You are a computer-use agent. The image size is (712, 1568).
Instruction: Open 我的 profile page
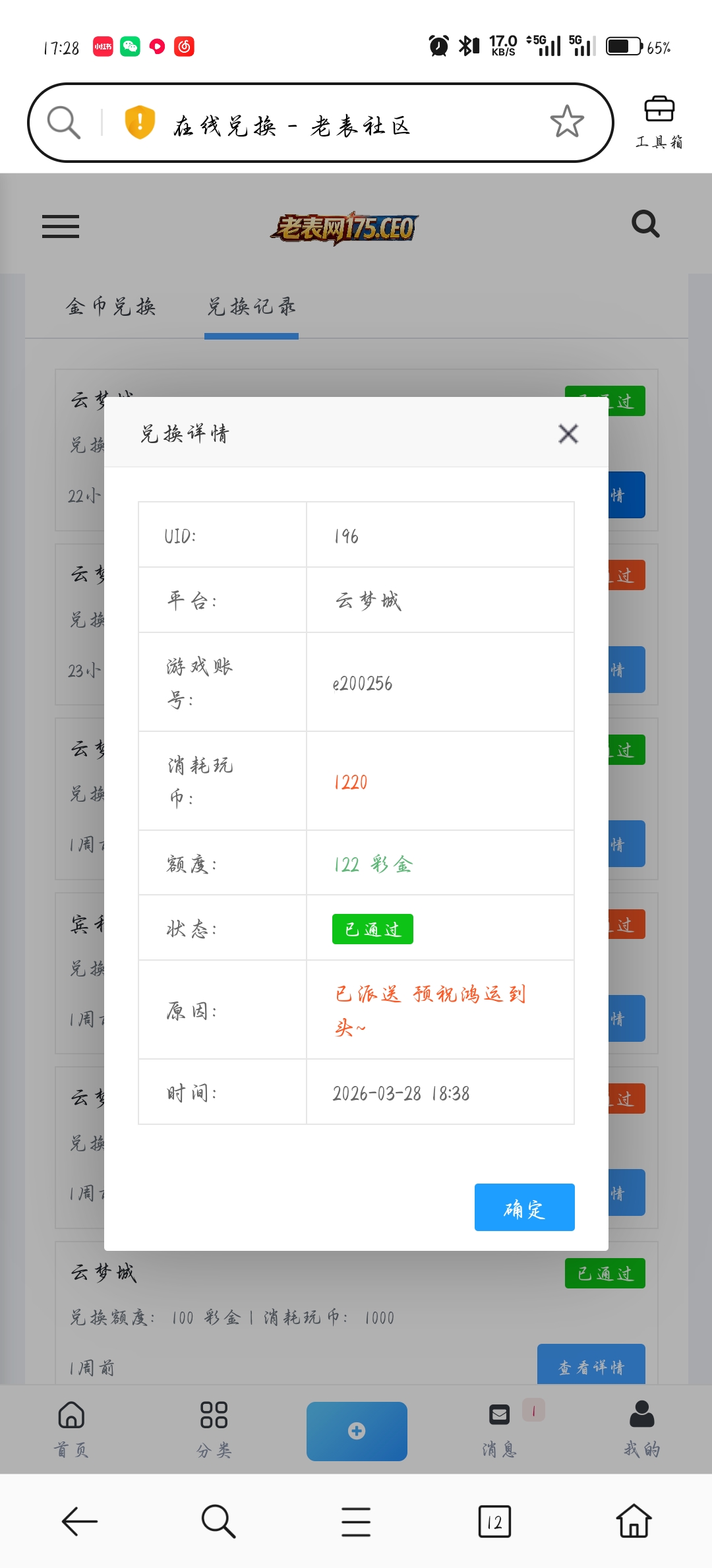point(641,1429)
